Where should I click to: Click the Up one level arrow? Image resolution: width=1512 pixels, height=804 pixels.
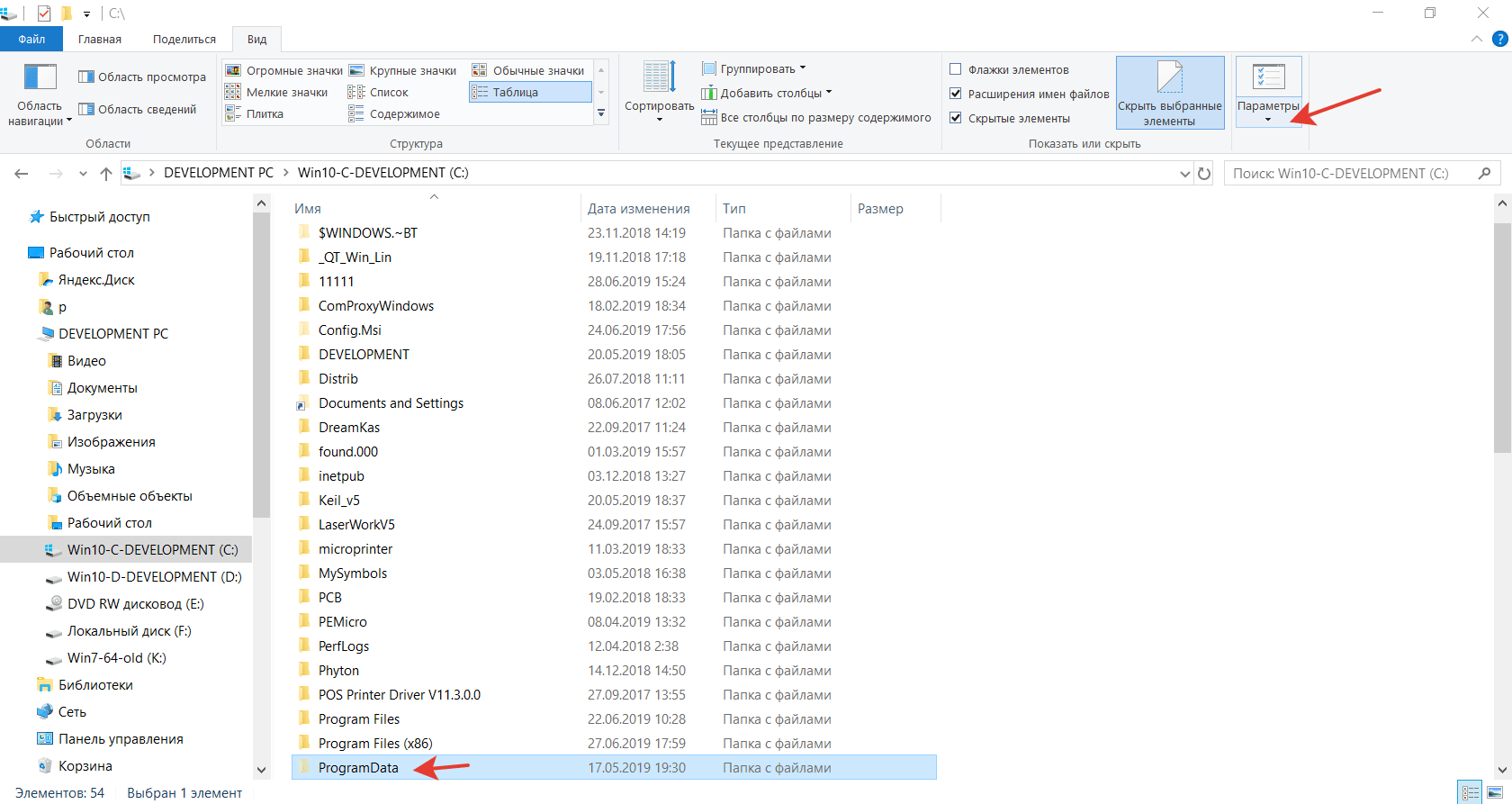106,174
